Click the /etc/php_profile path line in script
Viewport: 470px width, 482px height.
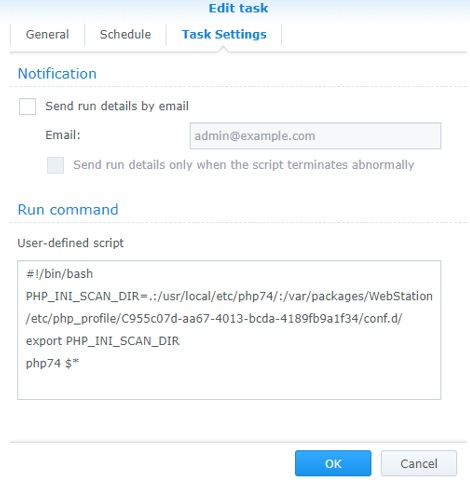pos(214,318)
